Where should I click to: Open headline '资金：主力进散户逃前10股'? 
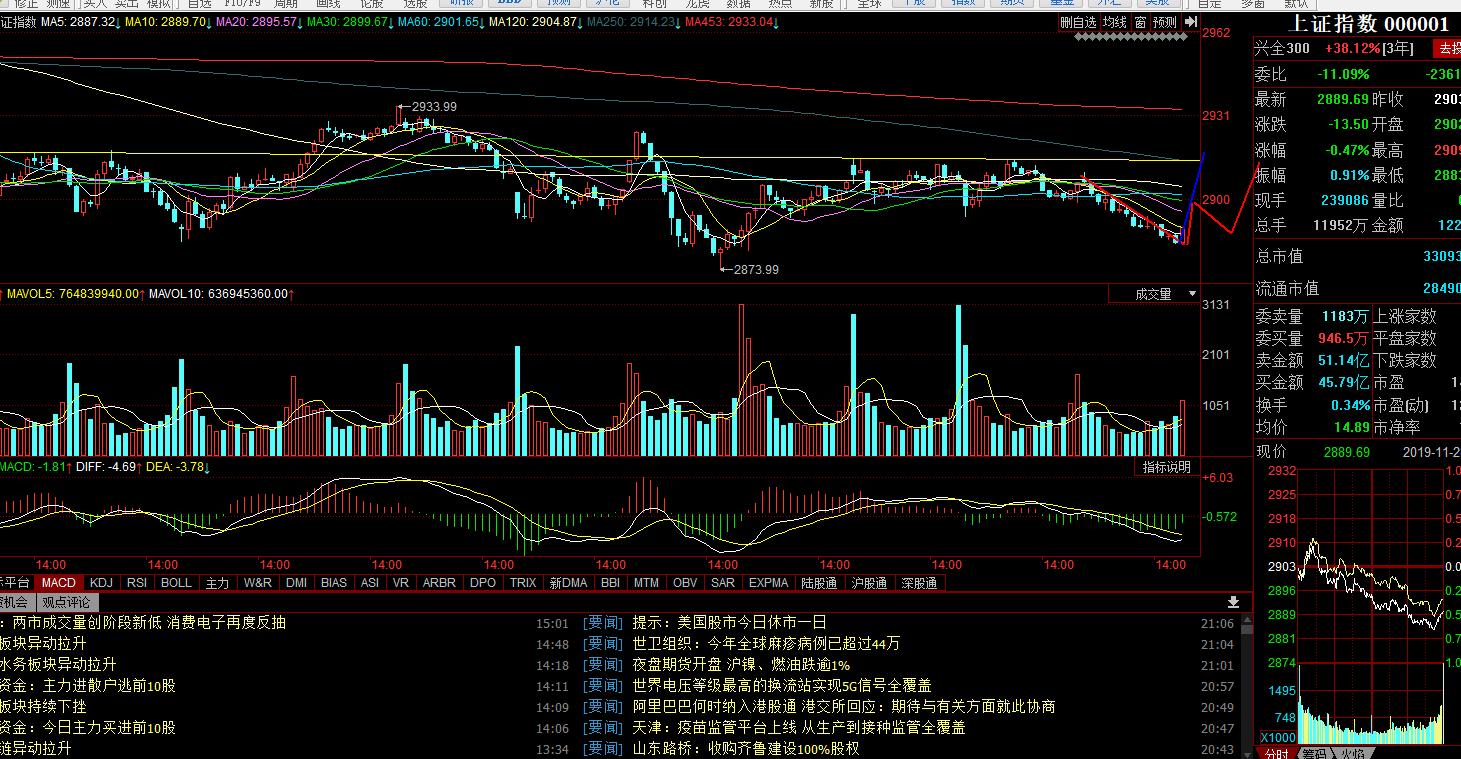click(88, 685)
